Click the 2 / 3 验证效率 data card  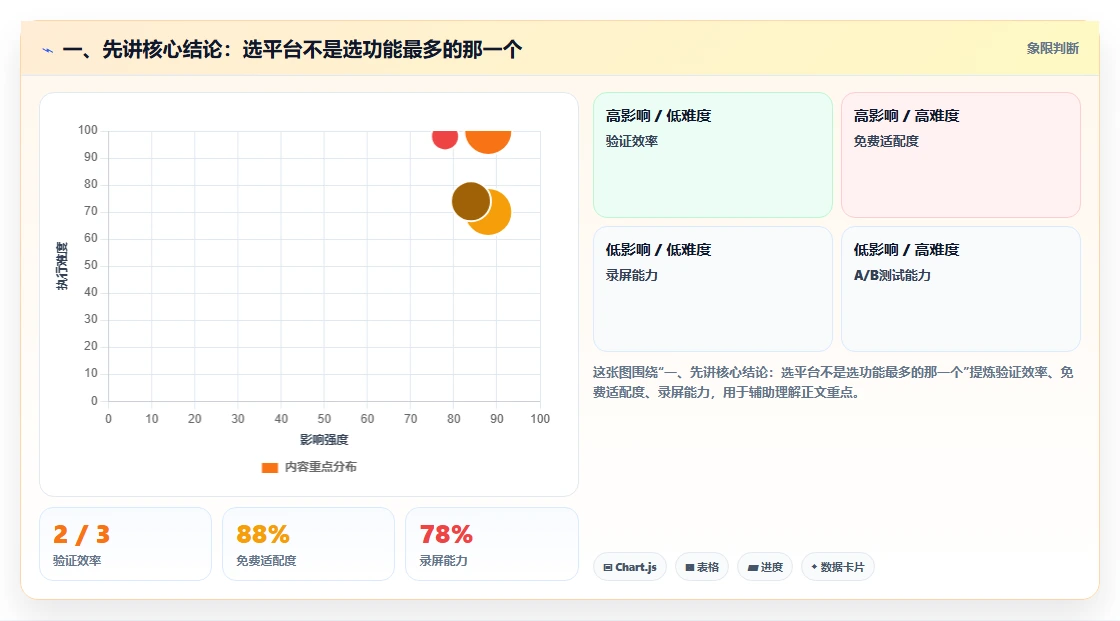tap(126, 544)
